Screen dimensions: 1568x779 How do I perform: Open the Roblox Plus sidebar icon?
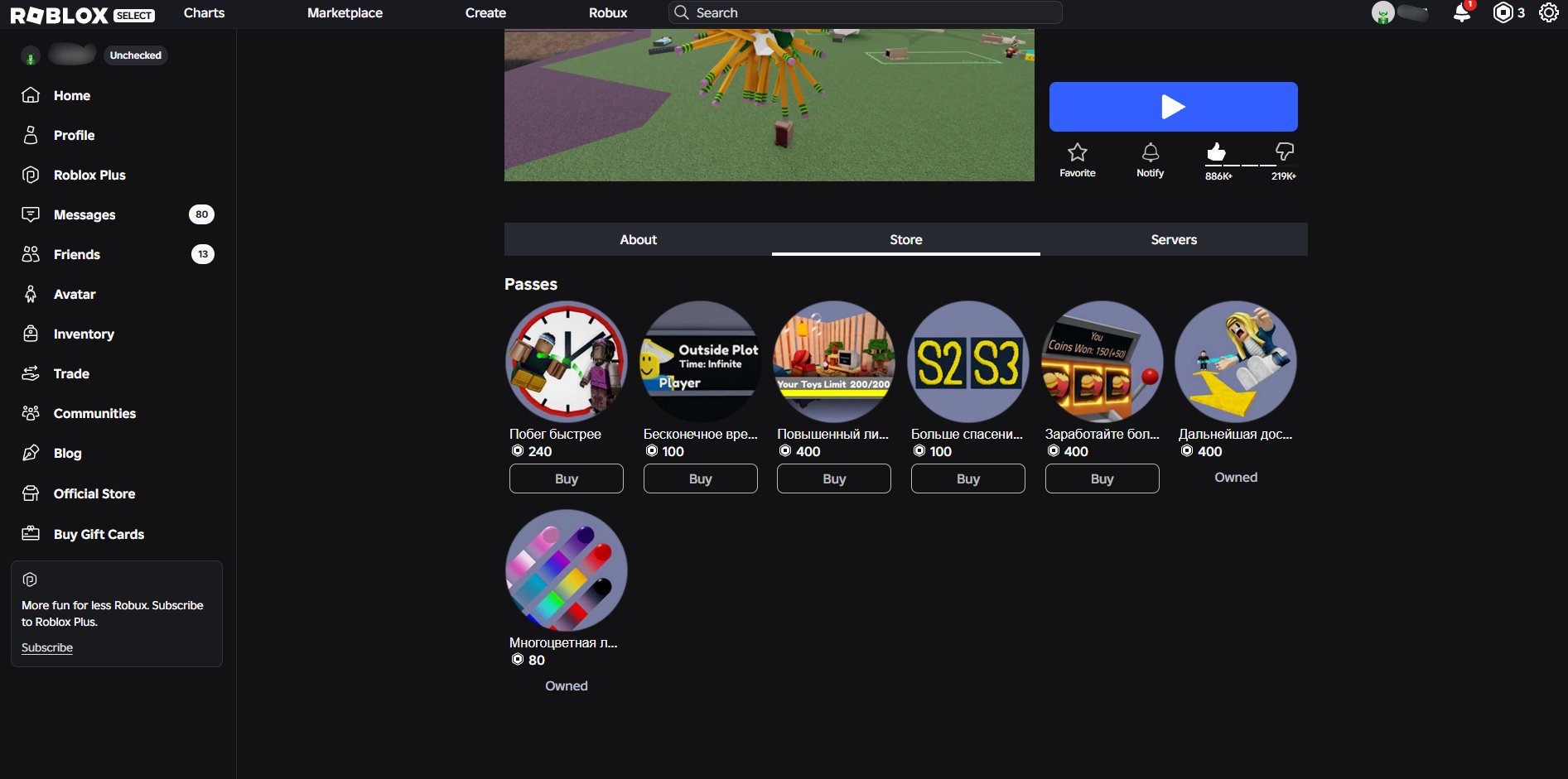pos(31,175)
